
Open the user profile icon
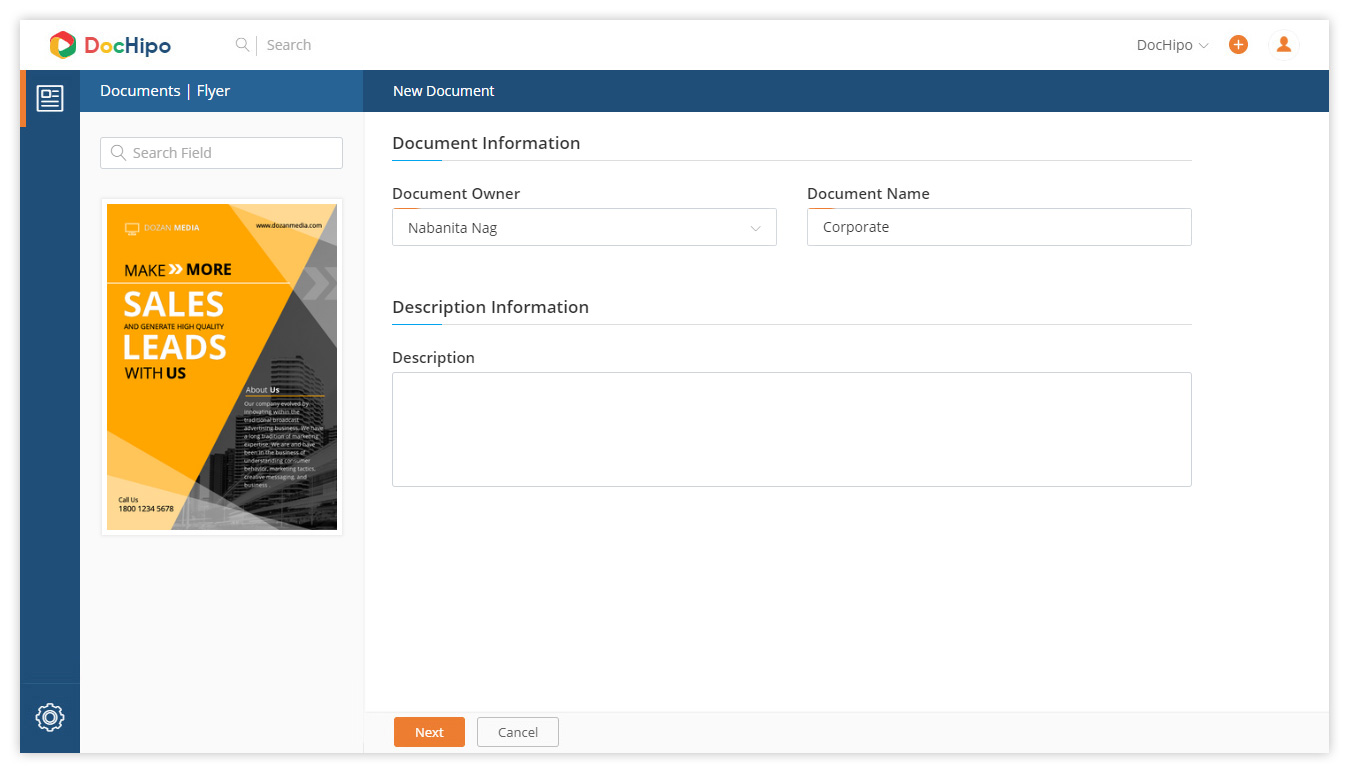[x=1284, y=44]
